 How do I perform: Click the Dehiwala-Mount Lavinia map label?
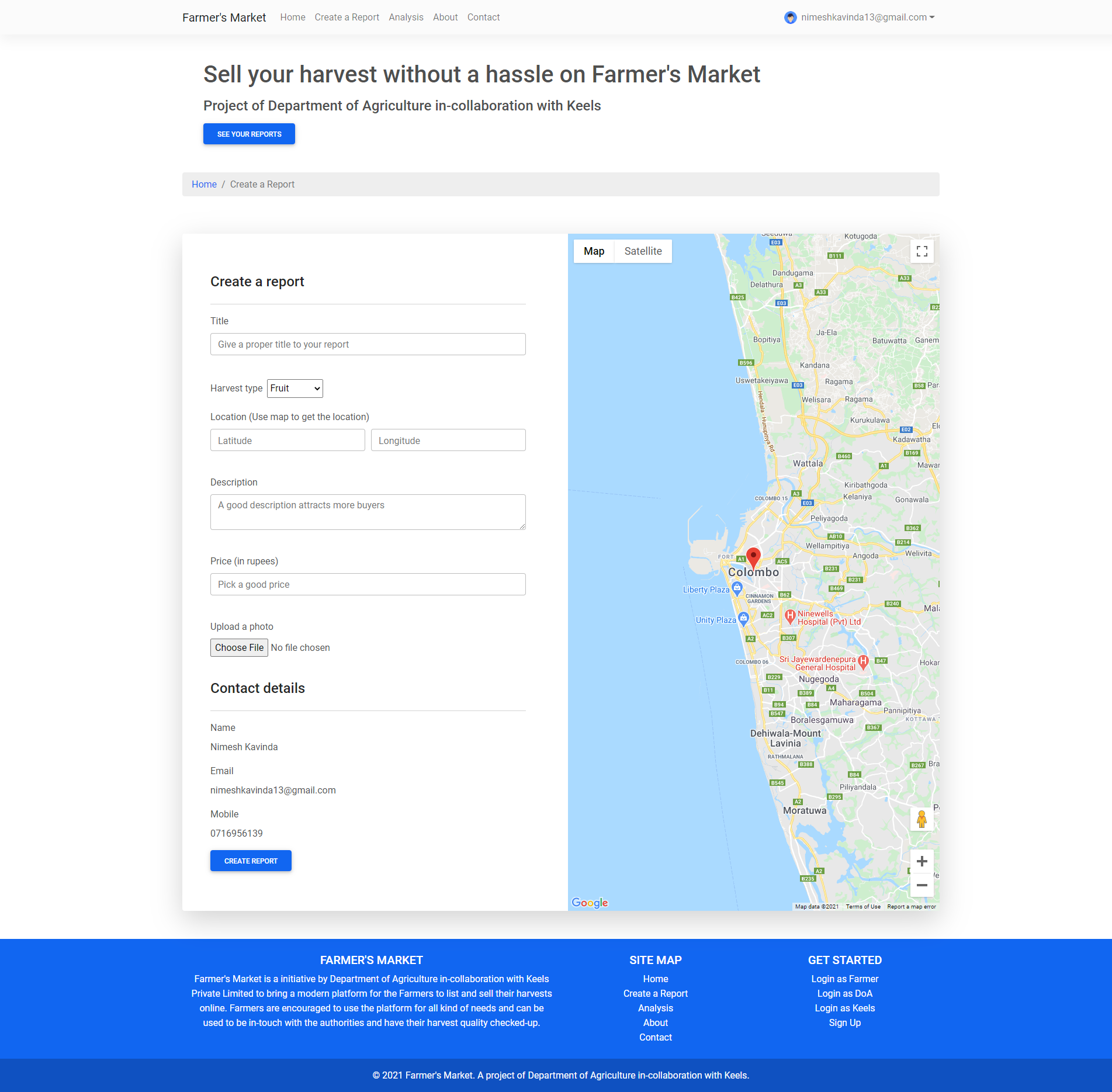[786, 739]
